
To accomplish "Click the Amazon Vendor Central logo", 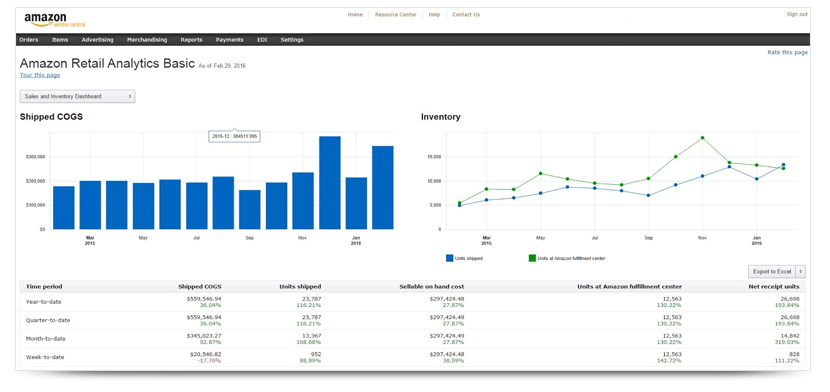I will (x=55, y=20).
